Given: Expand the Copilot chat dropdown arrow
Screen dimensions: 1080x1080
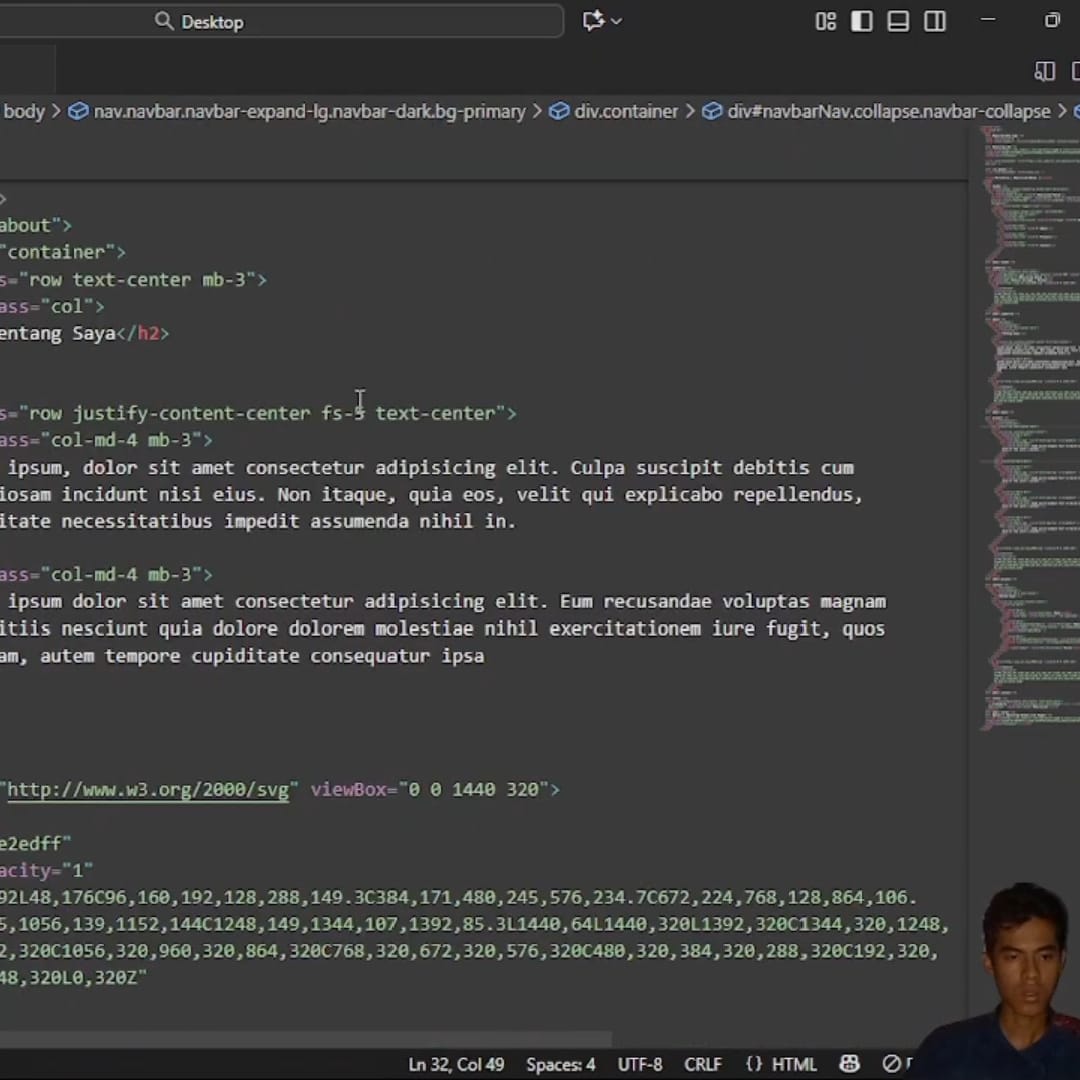Looking at the screenshot, I should [x=617, y=21].
